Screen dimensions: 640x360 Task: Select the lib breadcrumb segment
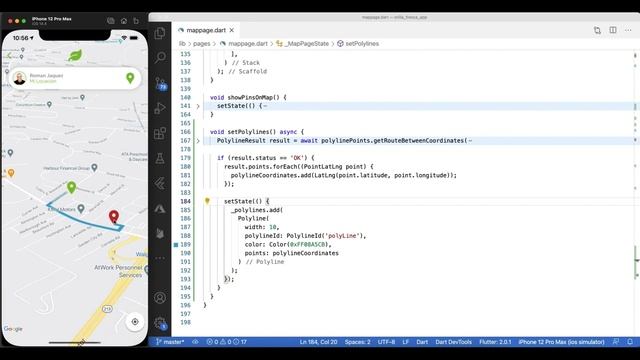pyautogui.click(x=182, y=44)
